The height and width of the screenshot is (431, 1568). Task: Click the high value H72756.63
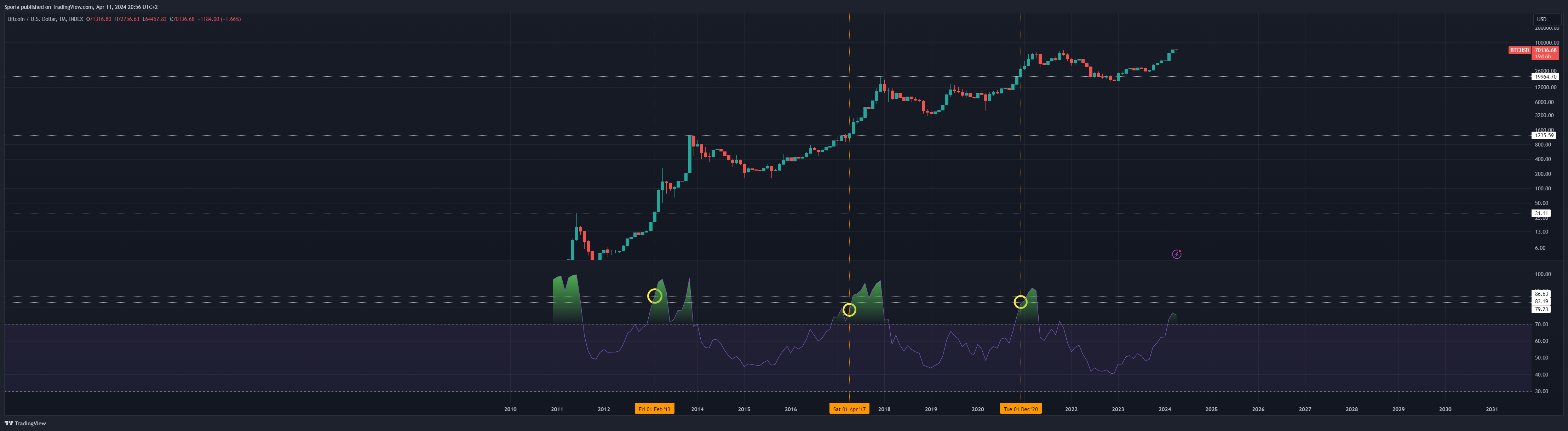127,19
